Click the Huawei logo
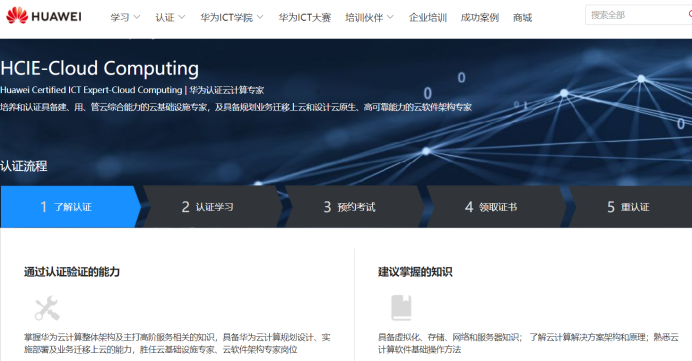This screenshot has width=692, height=361. 44,16
